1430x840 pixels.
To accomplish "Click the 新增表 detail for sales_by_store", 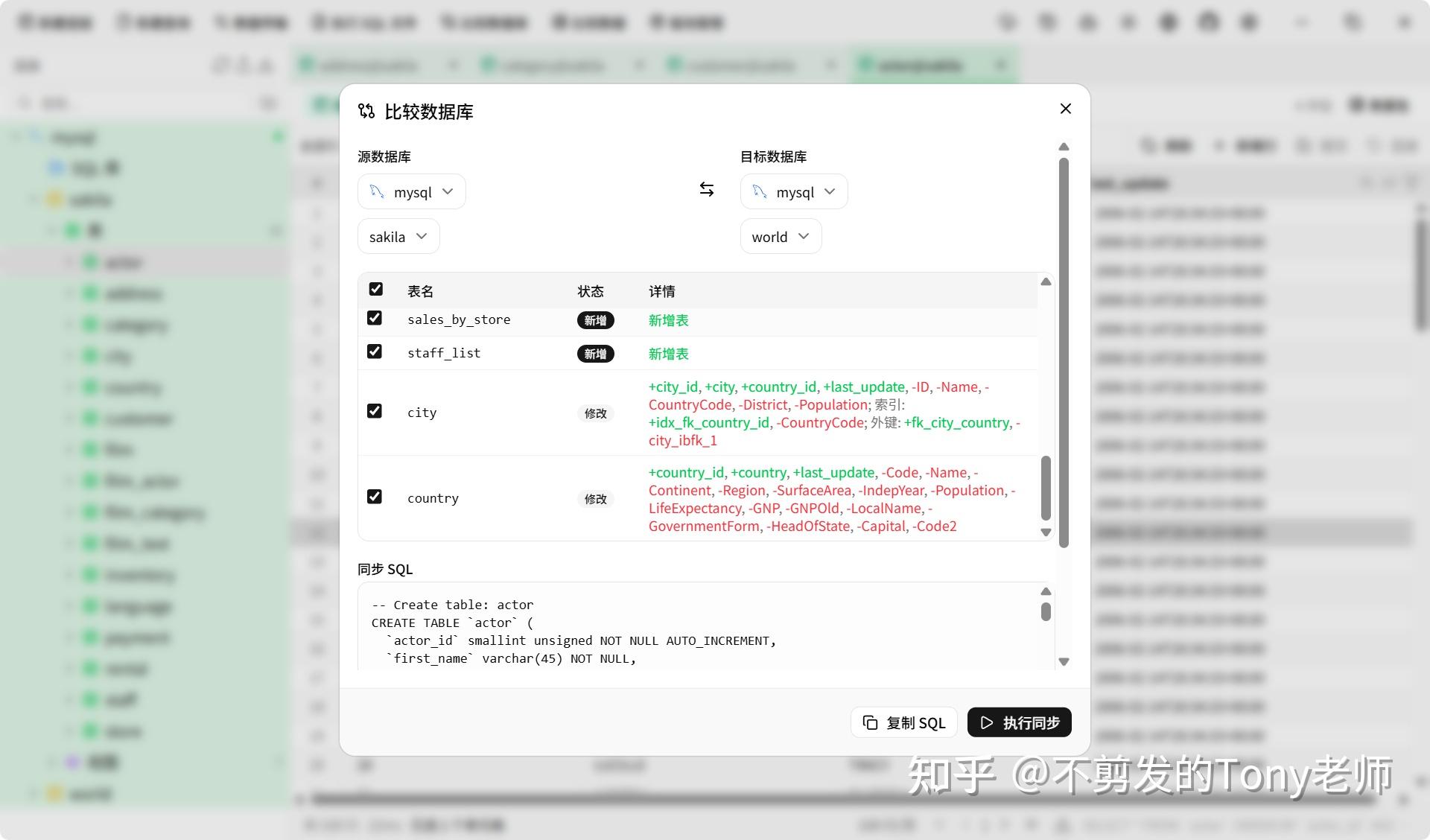I will 668,320.
